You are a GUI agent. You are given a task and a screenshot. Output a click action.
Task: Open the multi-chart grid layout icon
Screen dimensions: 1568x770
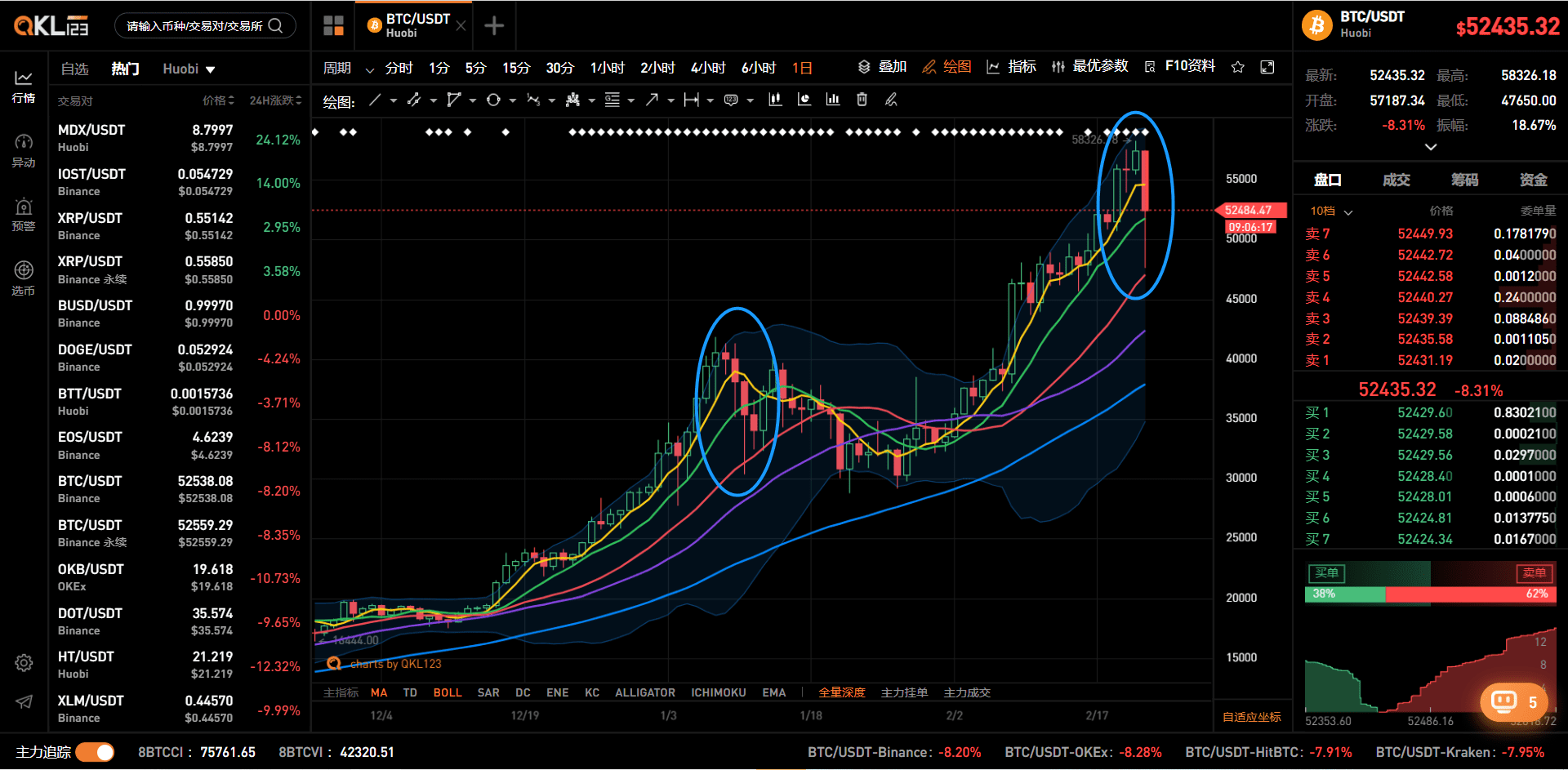(333, 26)
